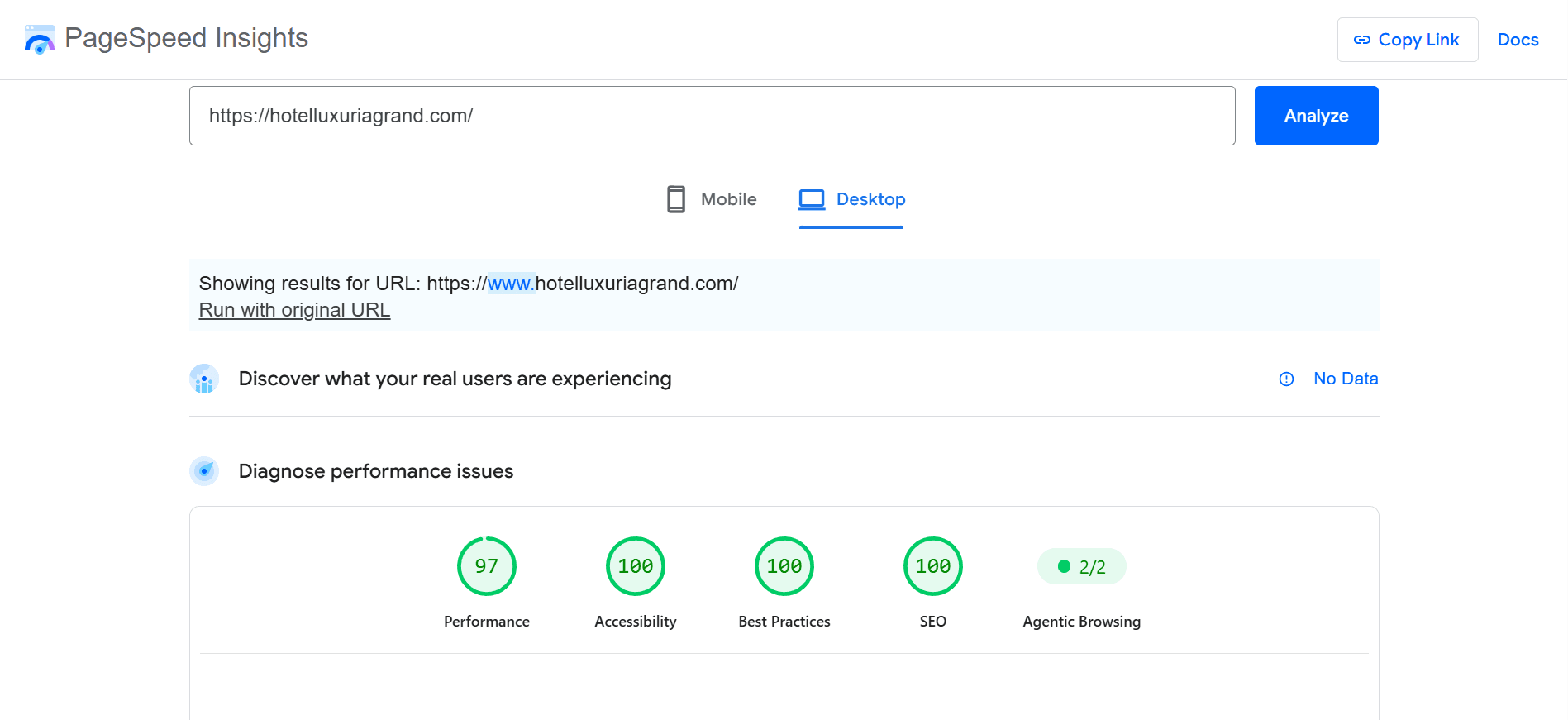The width and height of the screenshot is (1568, 720).
Task: Select the mobile phone icon
Action: coord(676,199)
